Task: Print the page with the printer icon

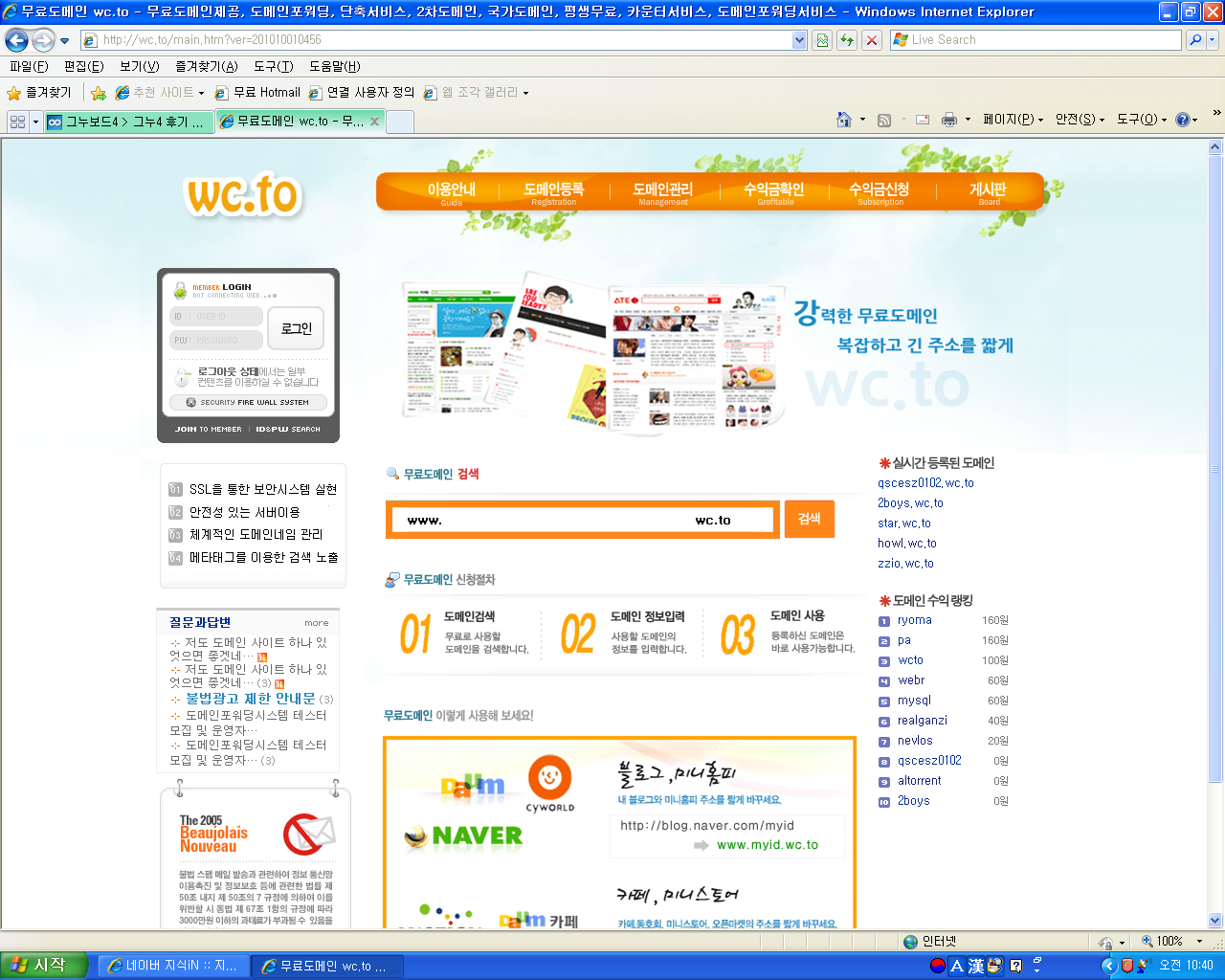Action: click(949, 120)
